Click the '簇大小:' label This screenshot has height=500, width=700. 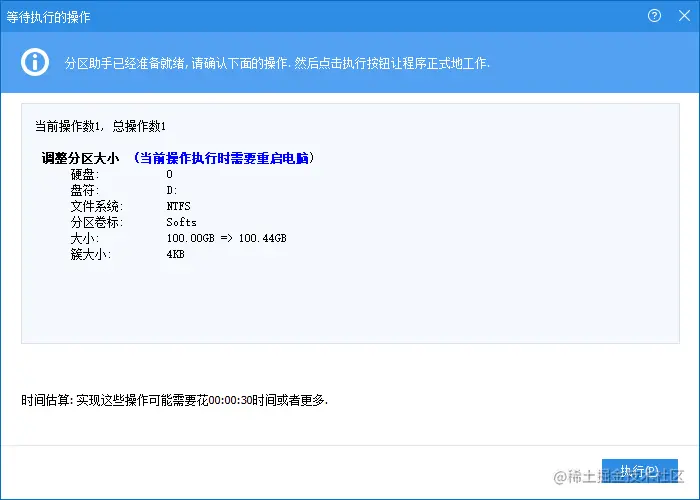click(x=91, y=254)
